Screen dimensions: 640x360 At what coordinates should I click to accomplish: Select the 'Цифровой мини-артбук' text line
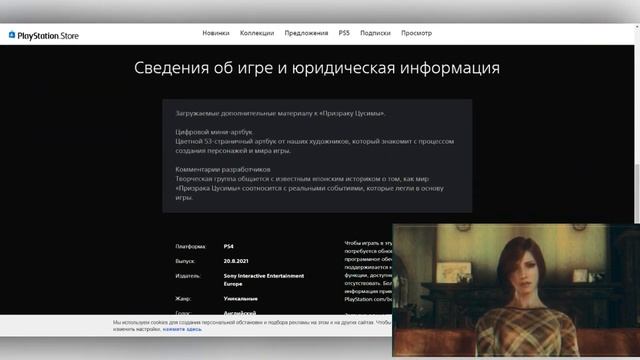(x=214, y=132)
